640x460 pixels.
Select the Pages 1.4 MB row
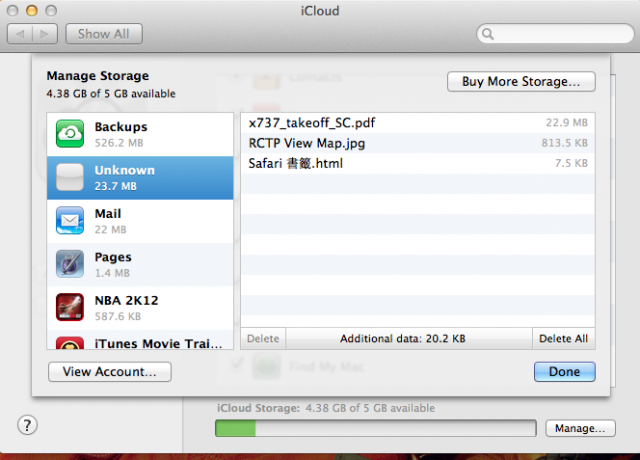140,264
